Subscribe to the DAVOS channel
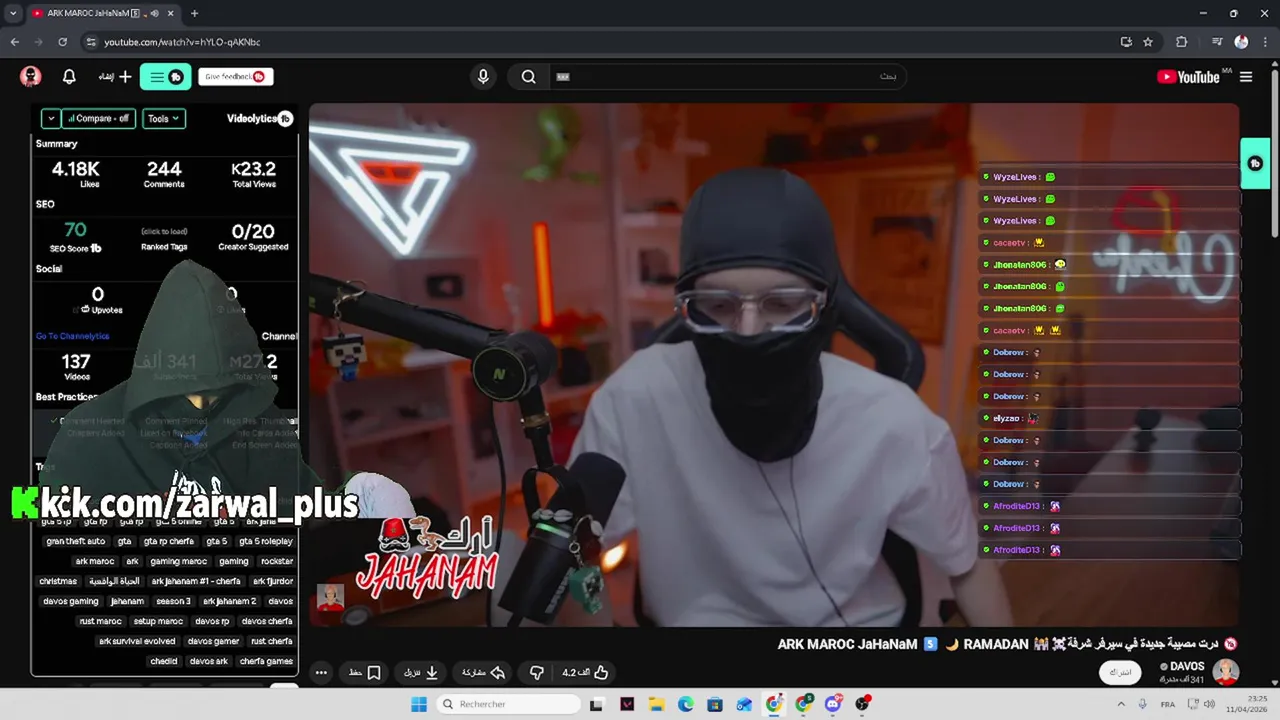Screen dimensions: 1280x720 point(1120,672)
